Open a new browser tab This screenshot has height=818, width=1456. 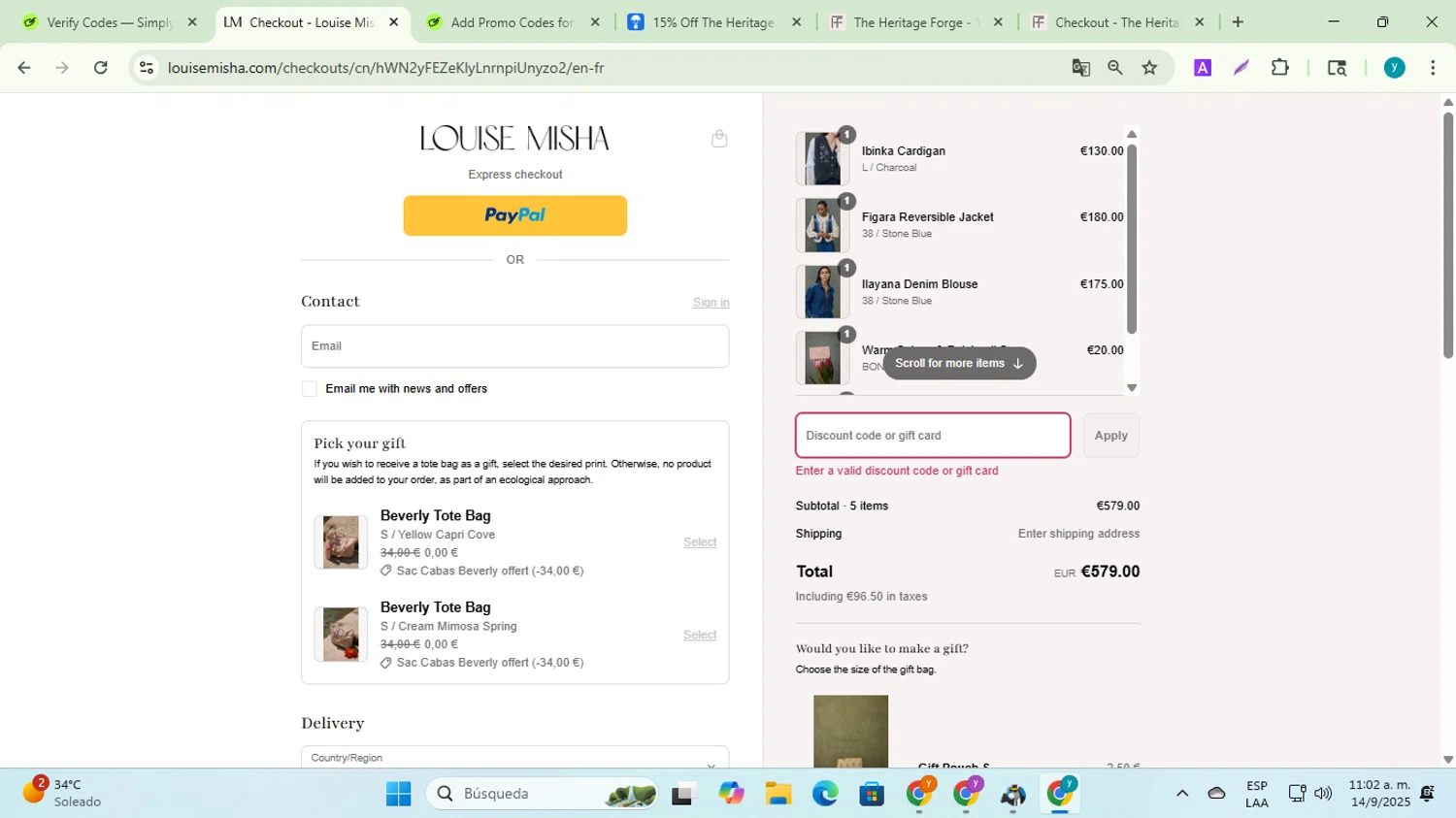tap(1238, 22)
